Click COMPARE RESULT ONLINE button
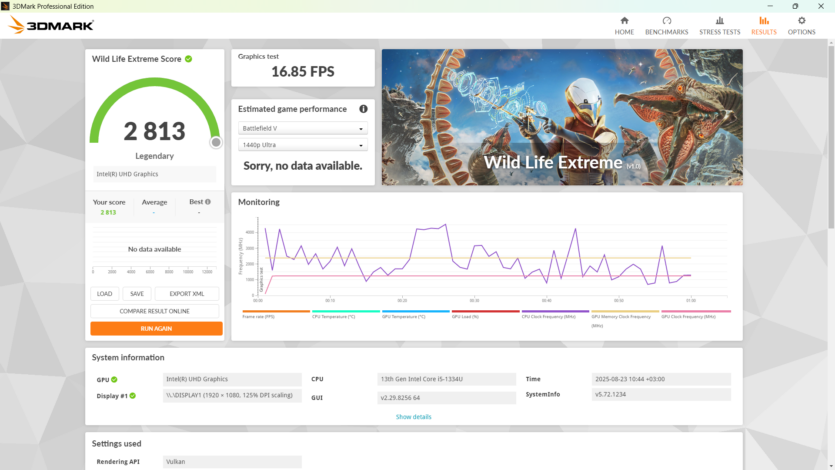The image size is (835, 470). click(x=154, y=311)
